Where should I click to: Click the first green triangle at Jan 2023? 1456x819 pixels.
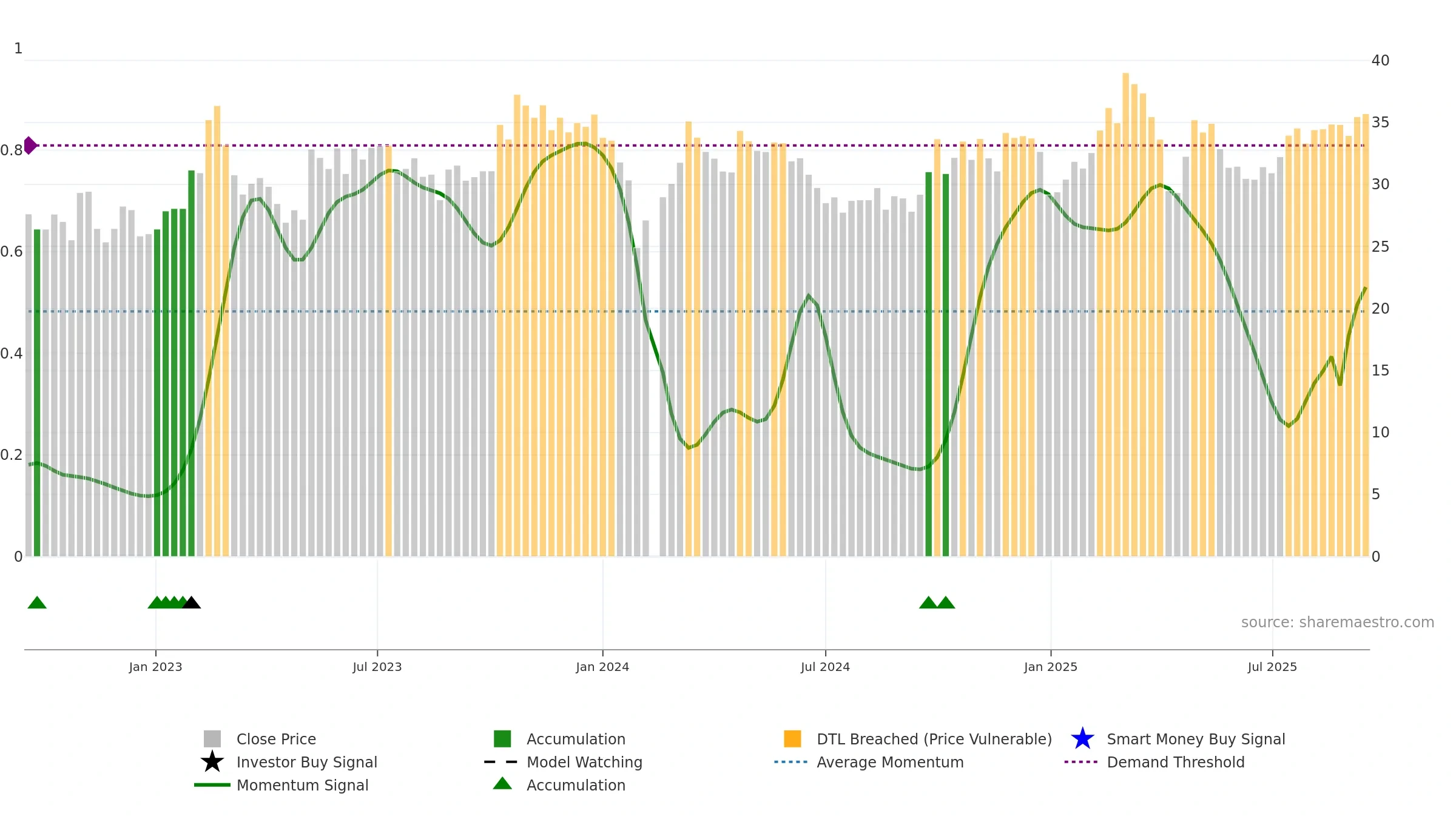(x=157, y=602)
